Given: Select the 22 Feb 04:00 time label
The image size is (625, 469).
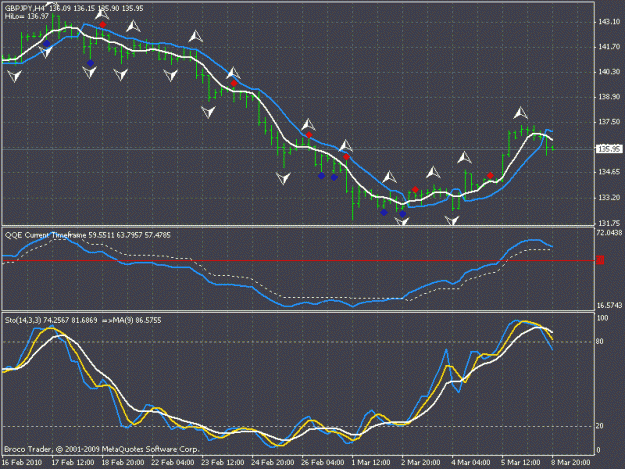Looking at the screenshot, I should click(x=173, y=462).
